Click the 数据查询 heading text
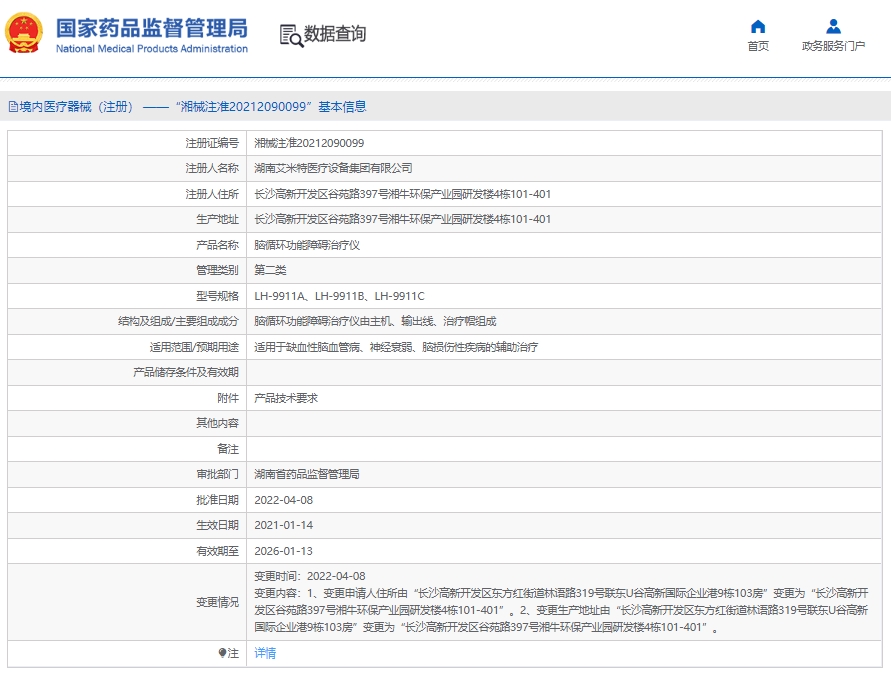Image resolution: width=891 pixels, height=673 pixels. pyautogui.click(x=335, y=34)
